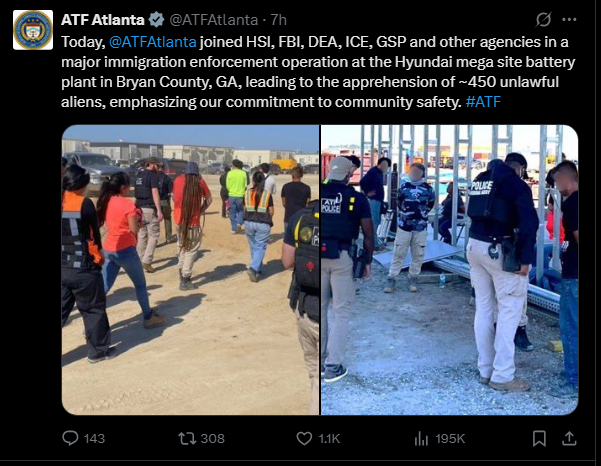Image resolution: width=601 pixels, height=466 pixels.
Task: Repost this tweet with retweet icon
Action: pos(187,438)
